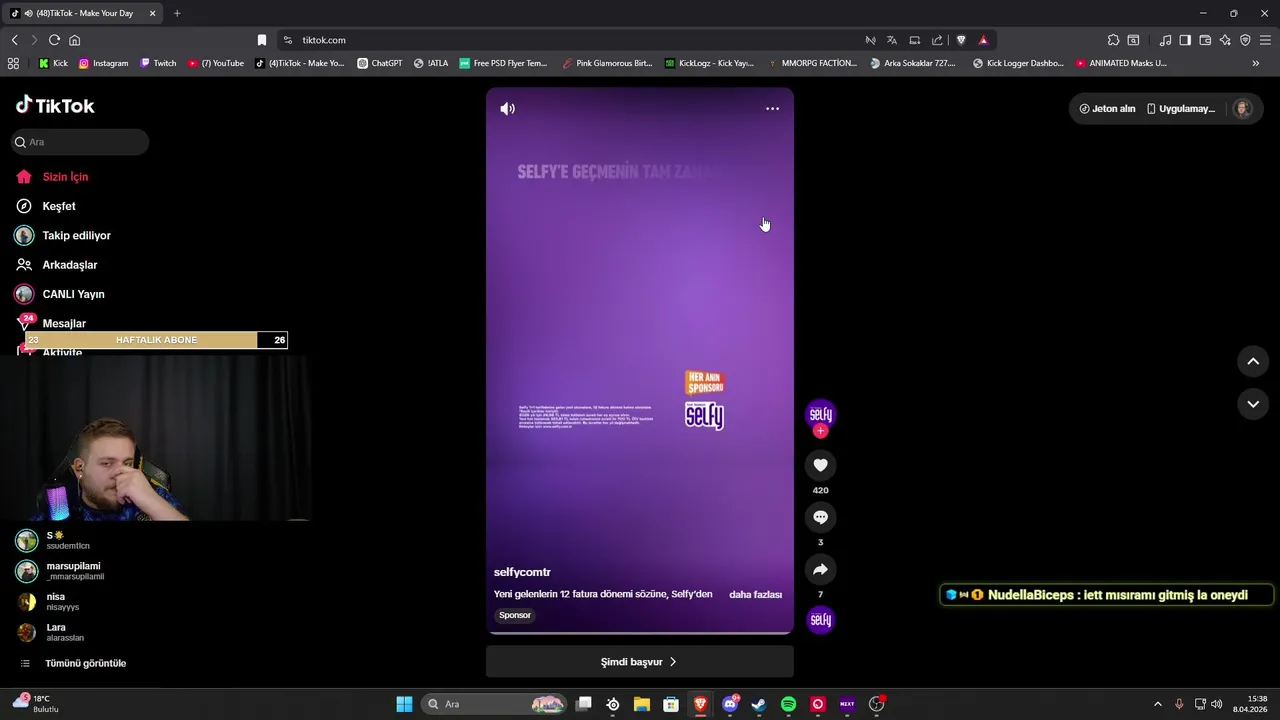Open the KickLogz bookmark
The image size is (1280, 720).
click(x=709, y=63)
